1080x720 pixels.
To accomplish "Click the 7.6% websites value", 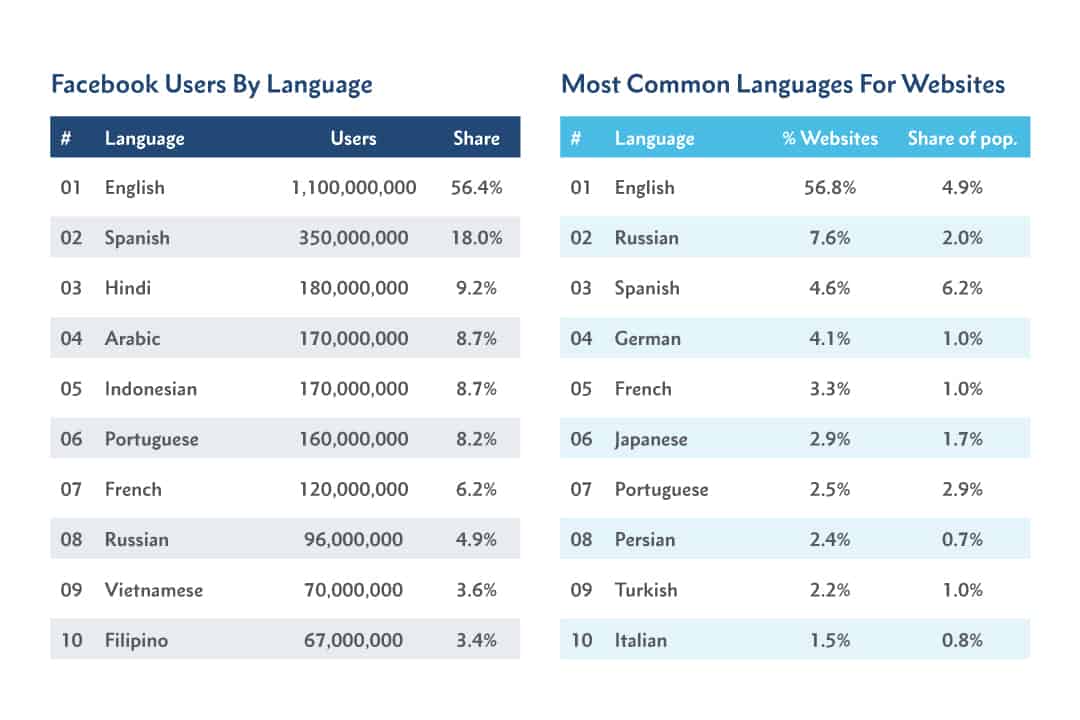I will click(830, 238).
